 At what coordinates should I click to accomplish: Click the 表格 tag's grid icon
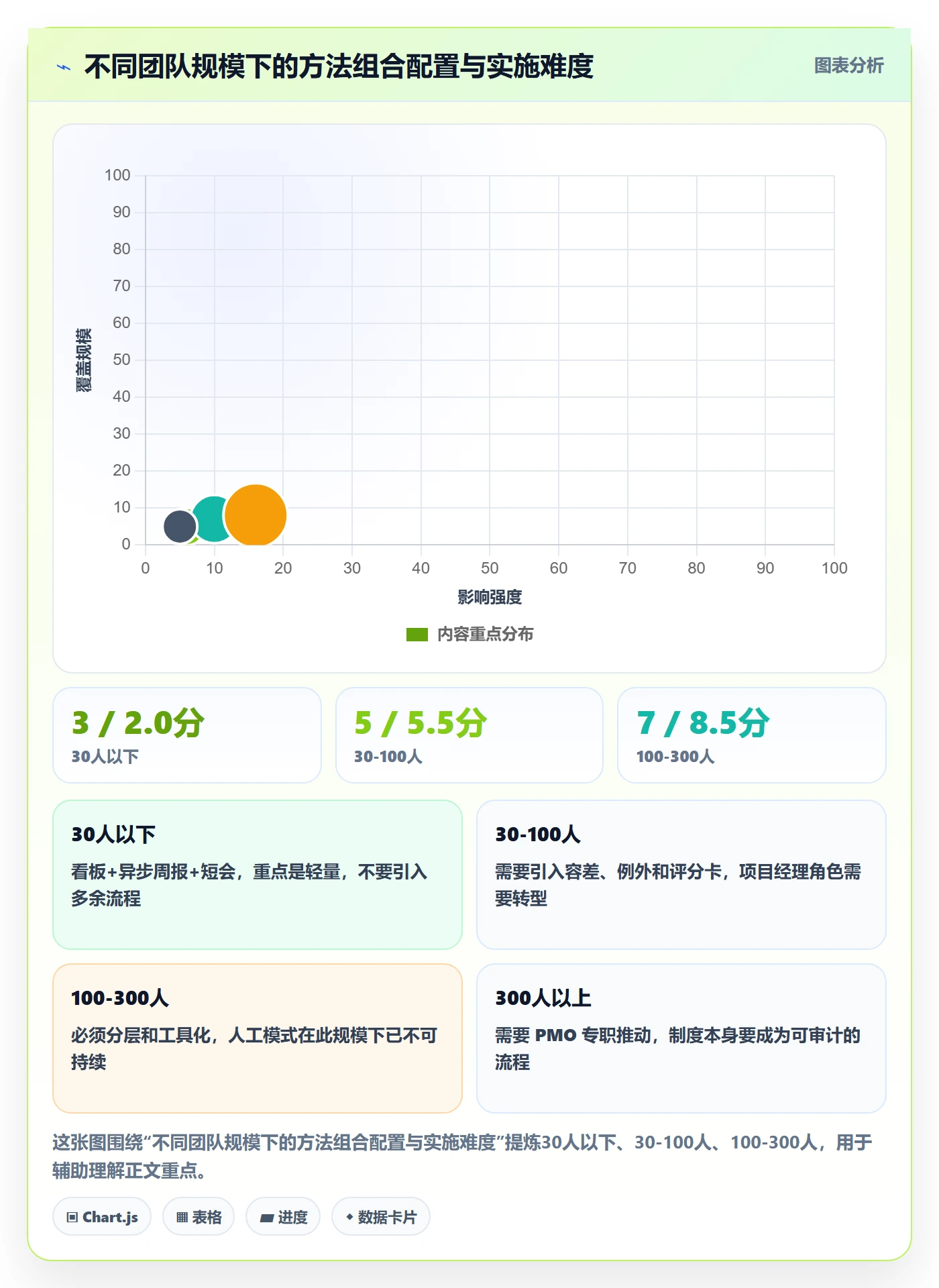(x=182, y=1218)
